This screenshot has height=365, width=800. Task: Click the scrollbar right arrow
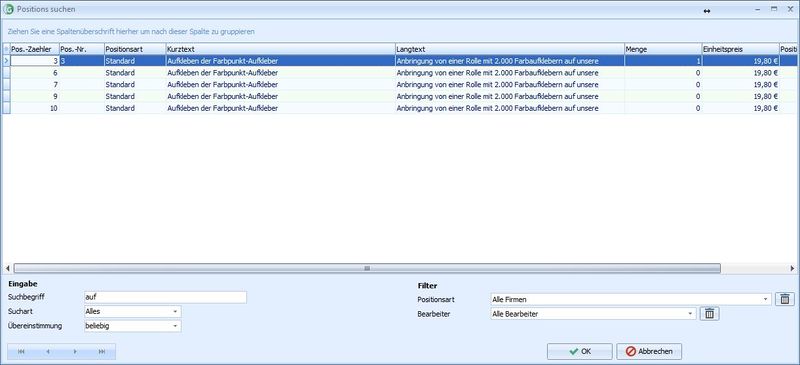792,268
